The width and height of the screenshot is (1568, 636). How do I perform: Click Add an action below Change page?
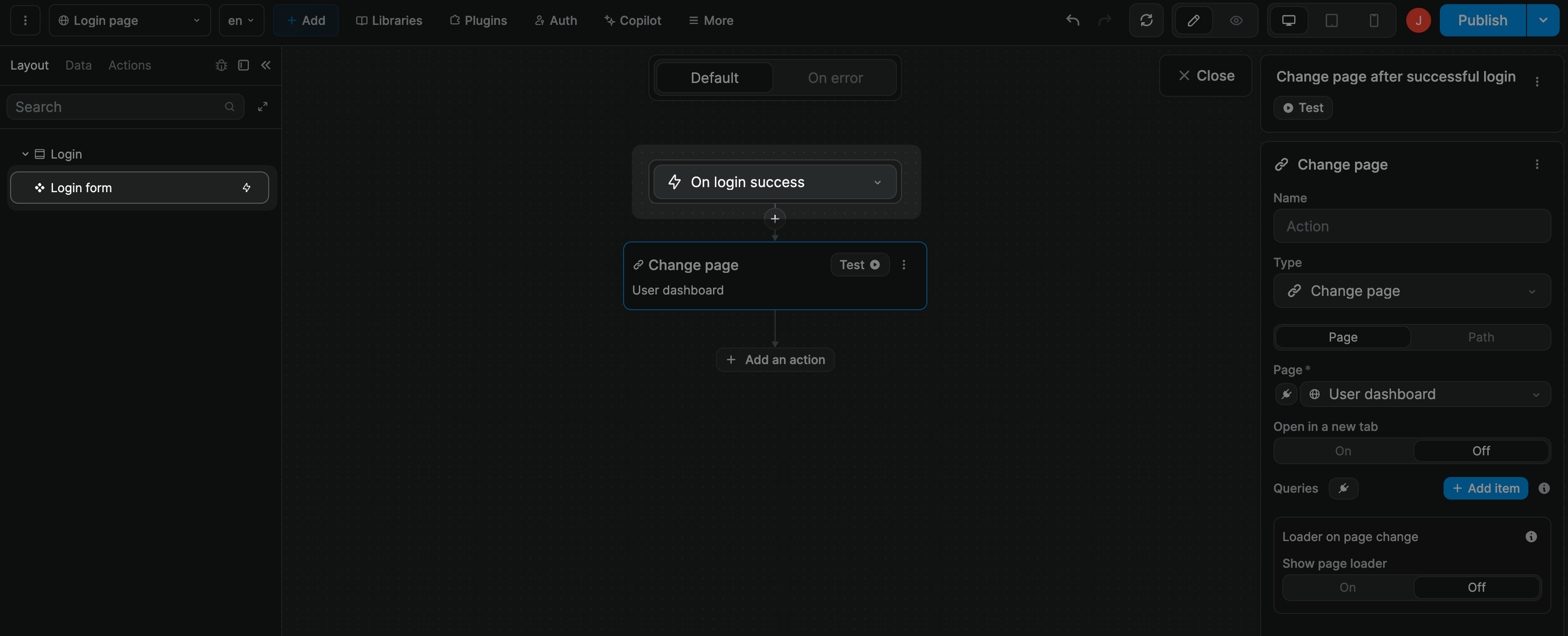[x=774, y=359]
